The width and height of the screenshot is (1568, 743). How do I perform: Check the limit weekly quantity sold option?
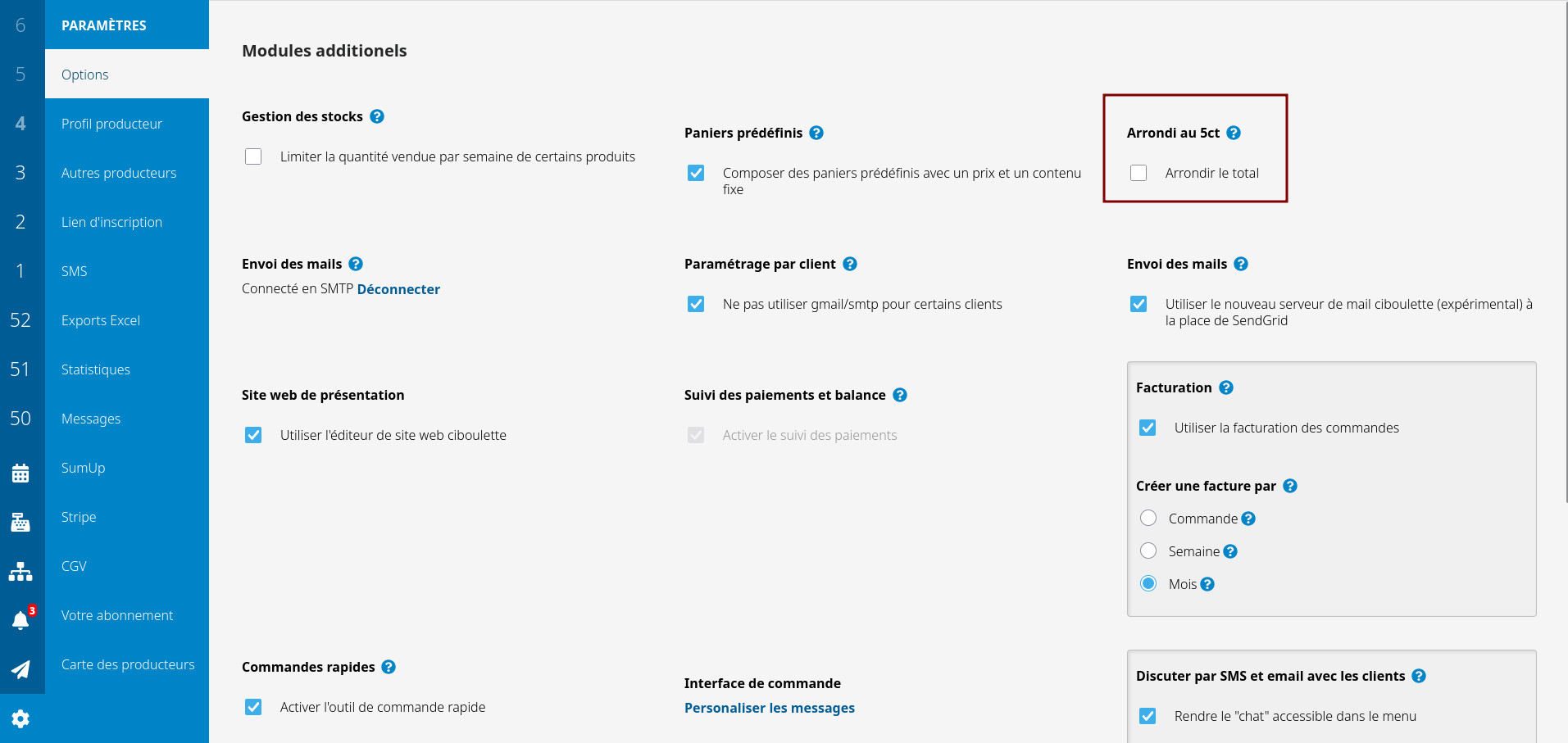tap(253, 156)
